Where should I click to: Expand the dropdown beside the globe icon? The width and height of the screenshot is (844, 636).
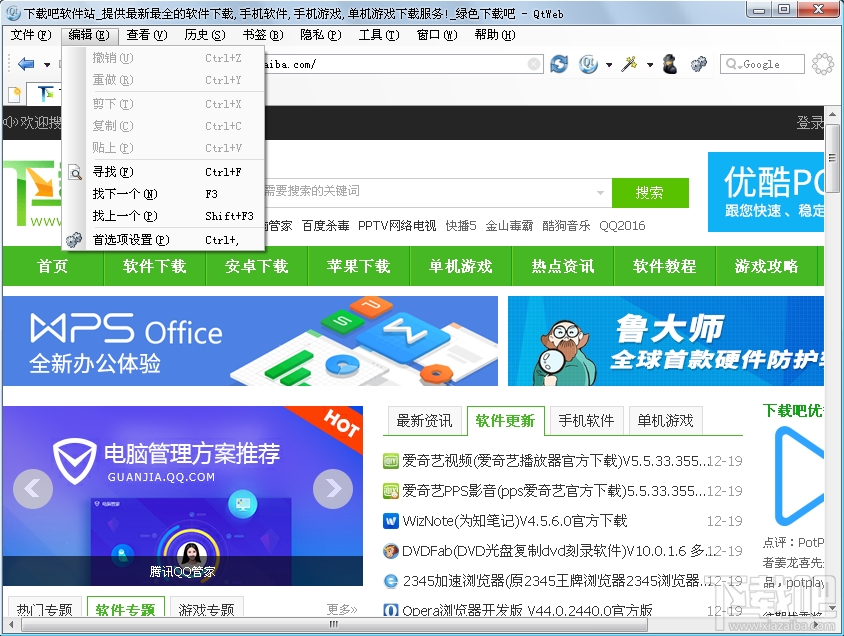(607, 63)
